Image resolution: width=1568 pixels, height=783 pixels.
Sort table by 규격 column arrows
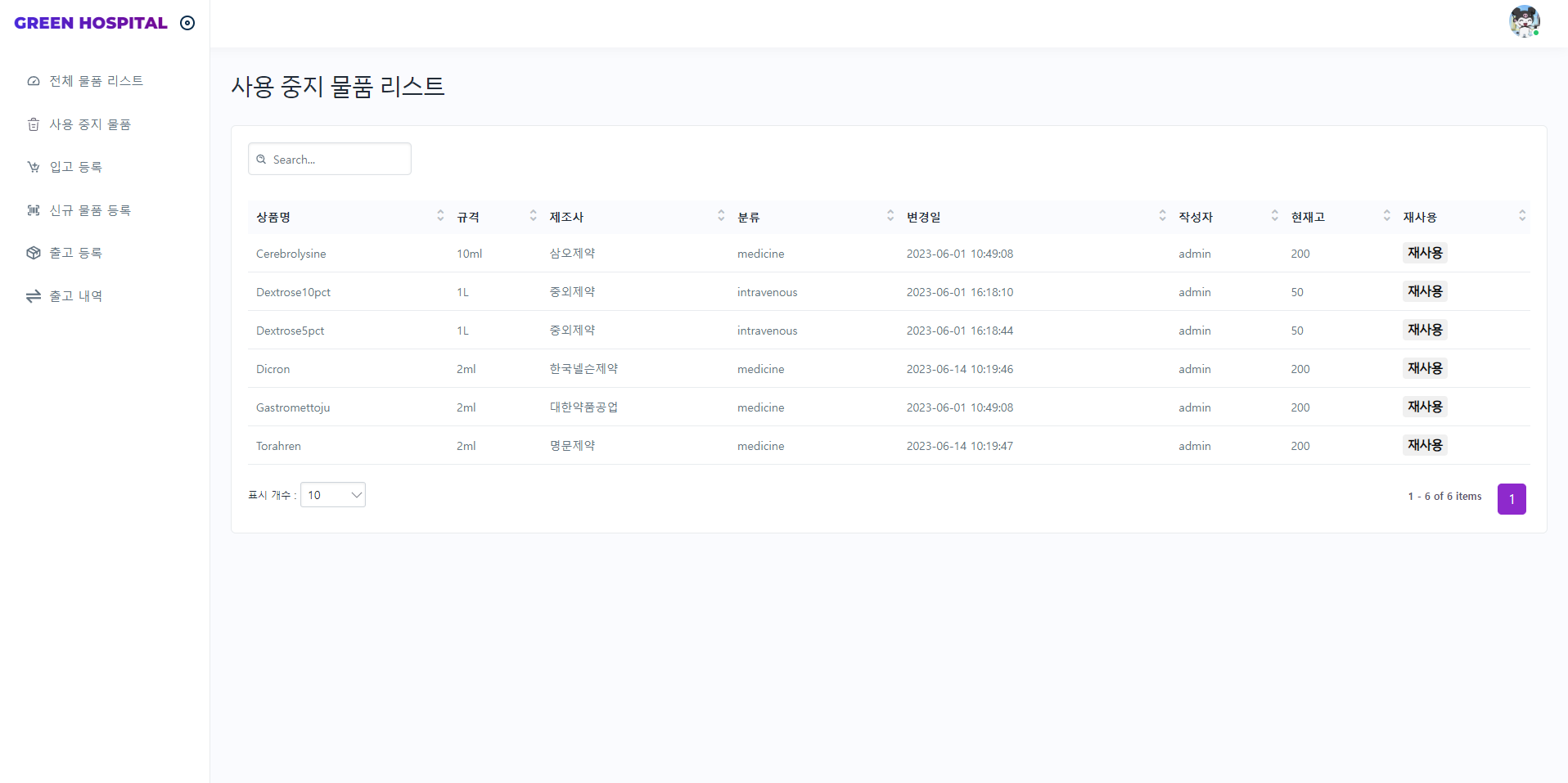pyautogui.click(x=534, y=215)
